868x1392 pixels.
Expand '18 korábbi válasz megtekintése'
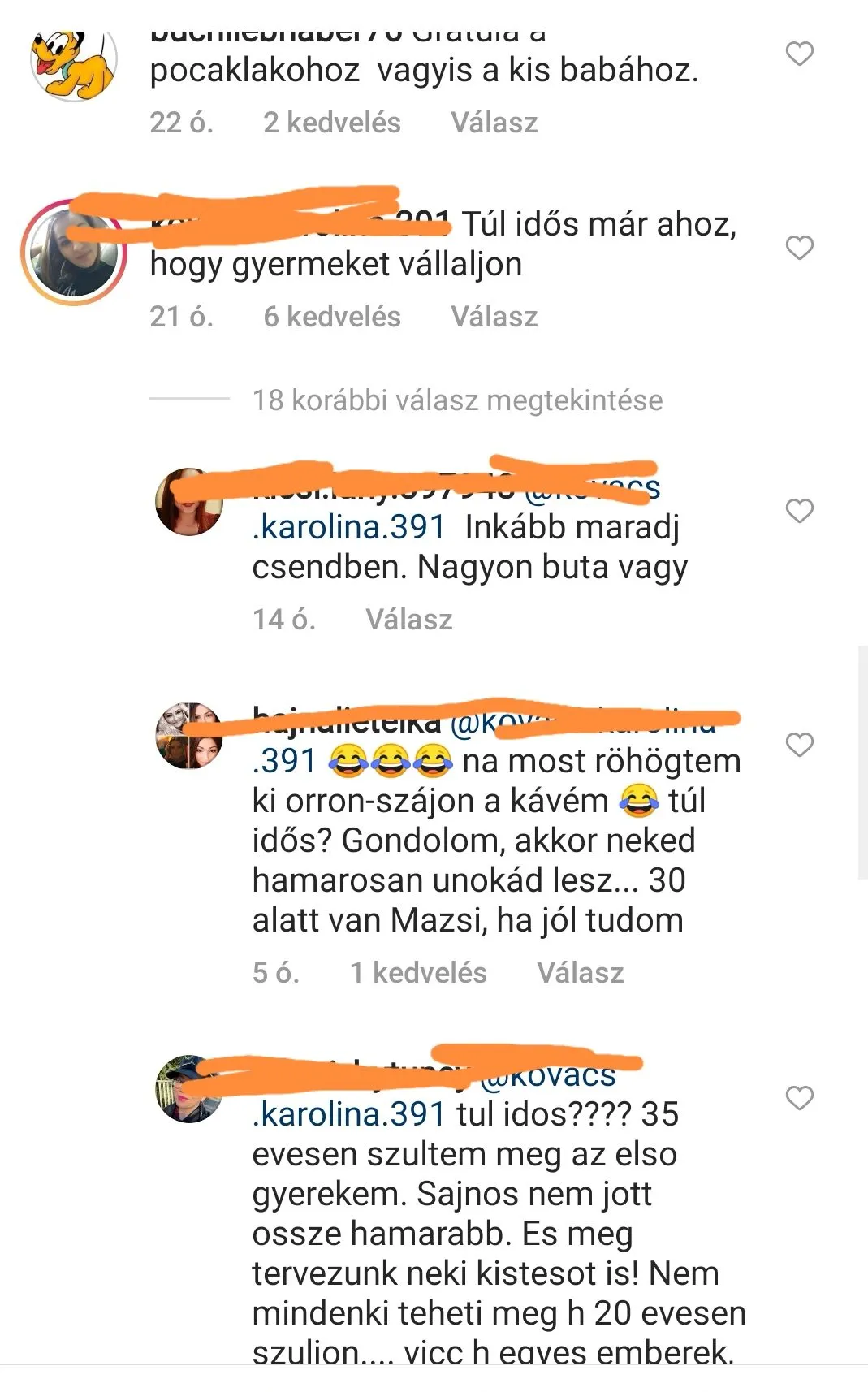coord(457,400)
